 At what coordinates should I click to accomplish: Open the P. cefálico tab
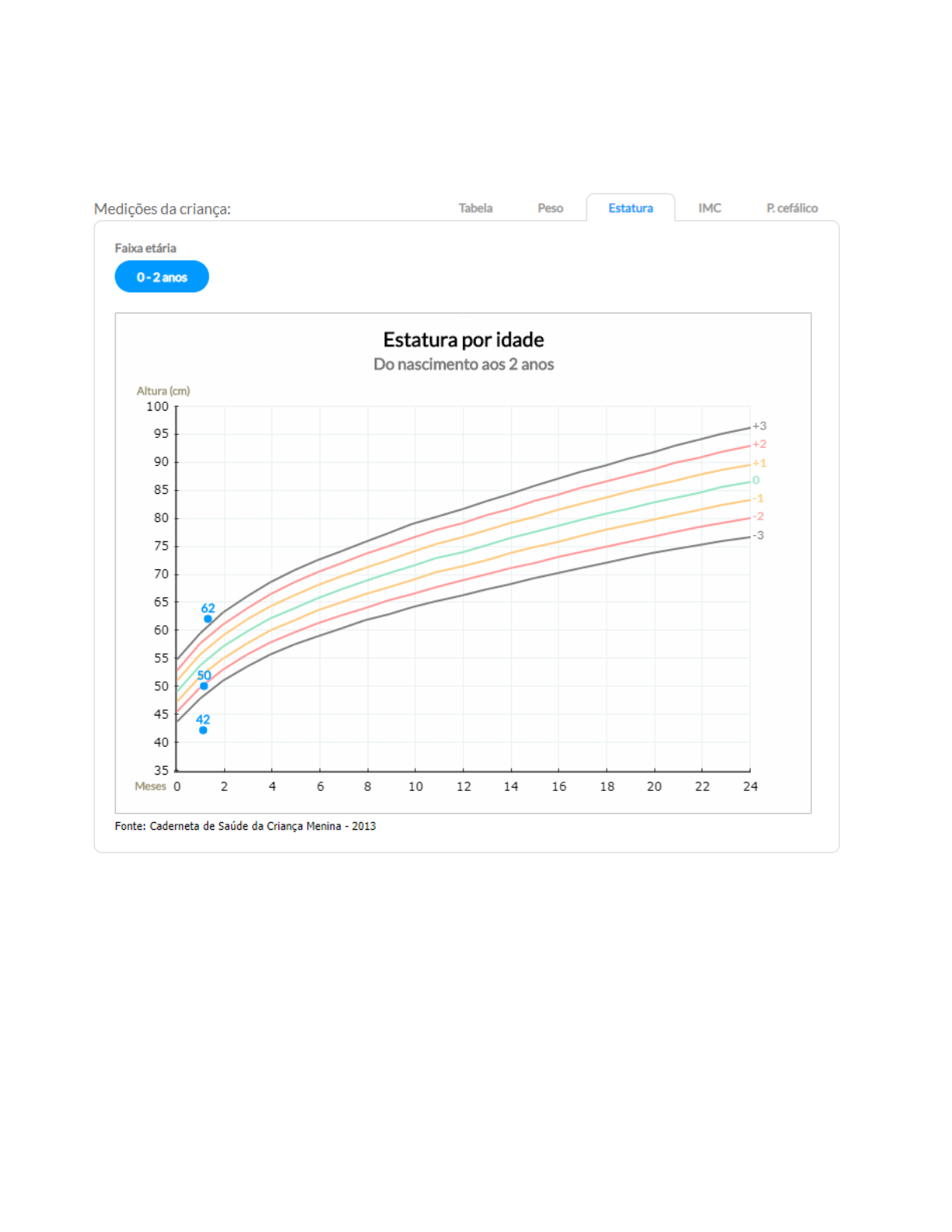(792, 208)
